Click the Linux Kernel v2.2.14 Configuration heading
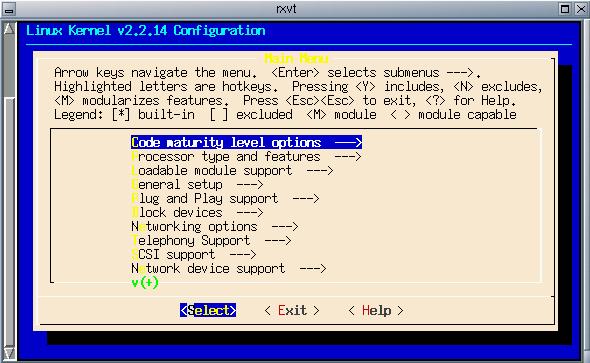 (146, 30)
